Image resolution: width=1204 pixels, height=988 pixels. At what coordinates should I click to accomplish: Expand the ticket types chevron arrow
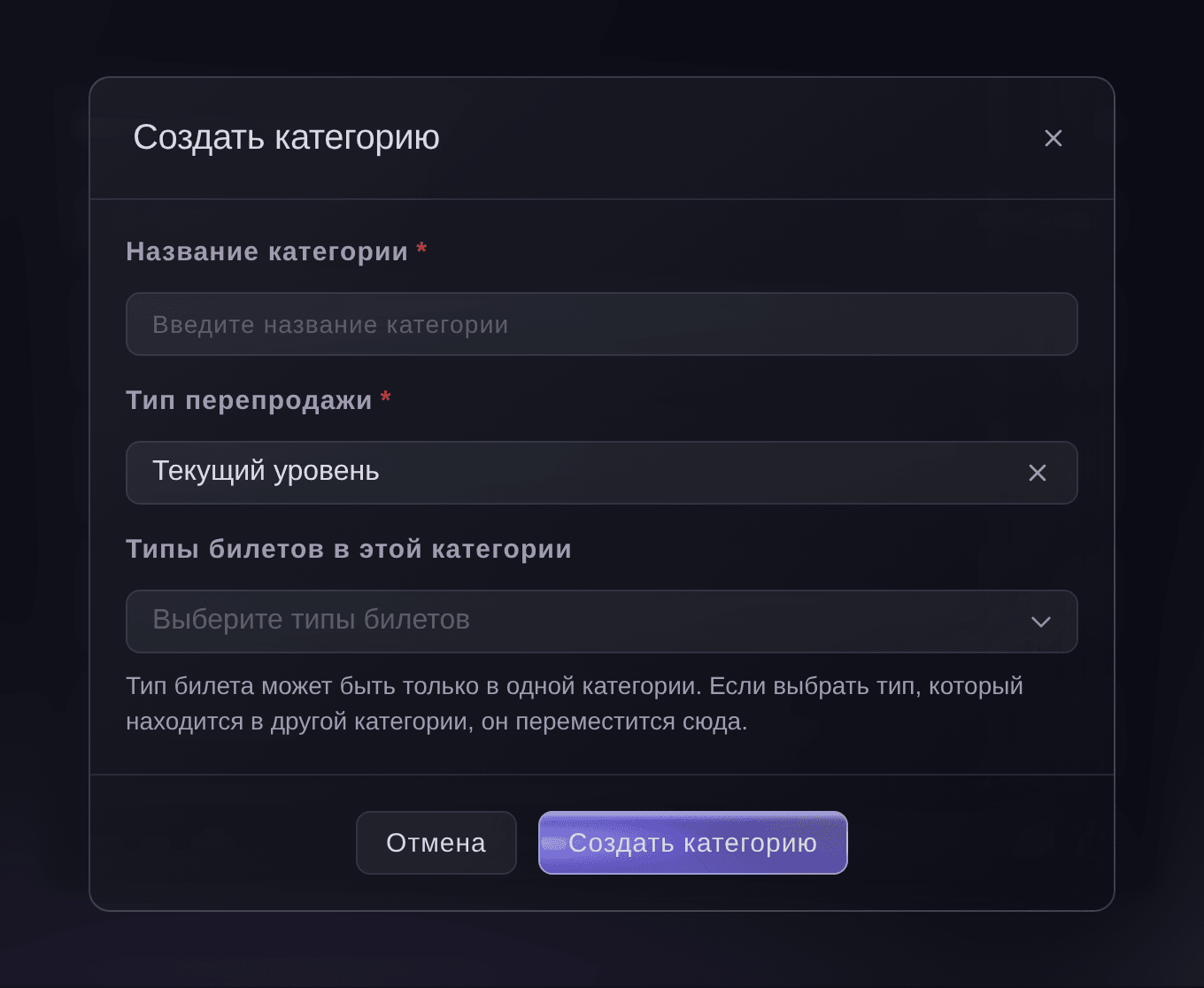point(1040,621)
